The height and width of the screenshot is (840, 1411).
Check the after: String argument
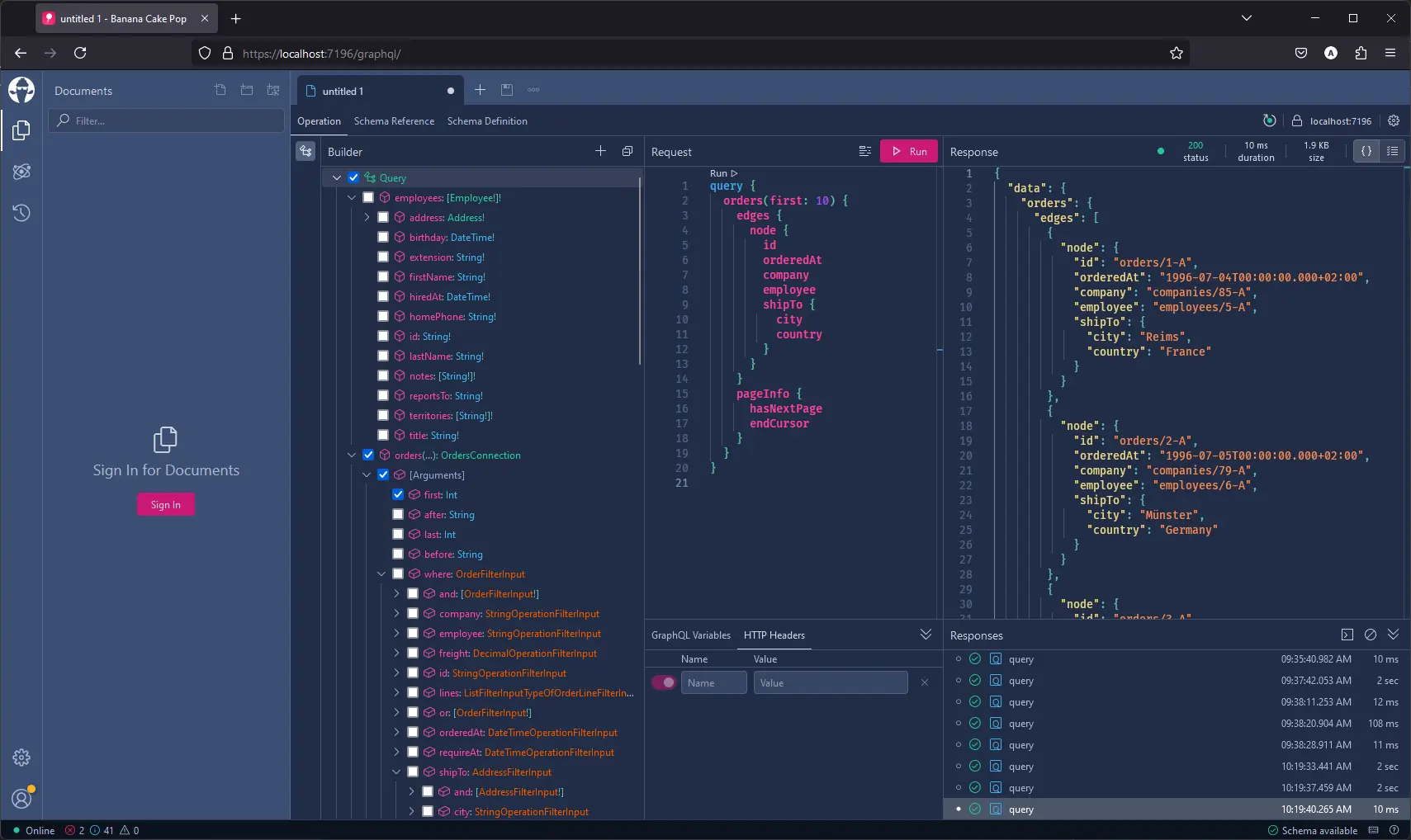tap(398, 514)
